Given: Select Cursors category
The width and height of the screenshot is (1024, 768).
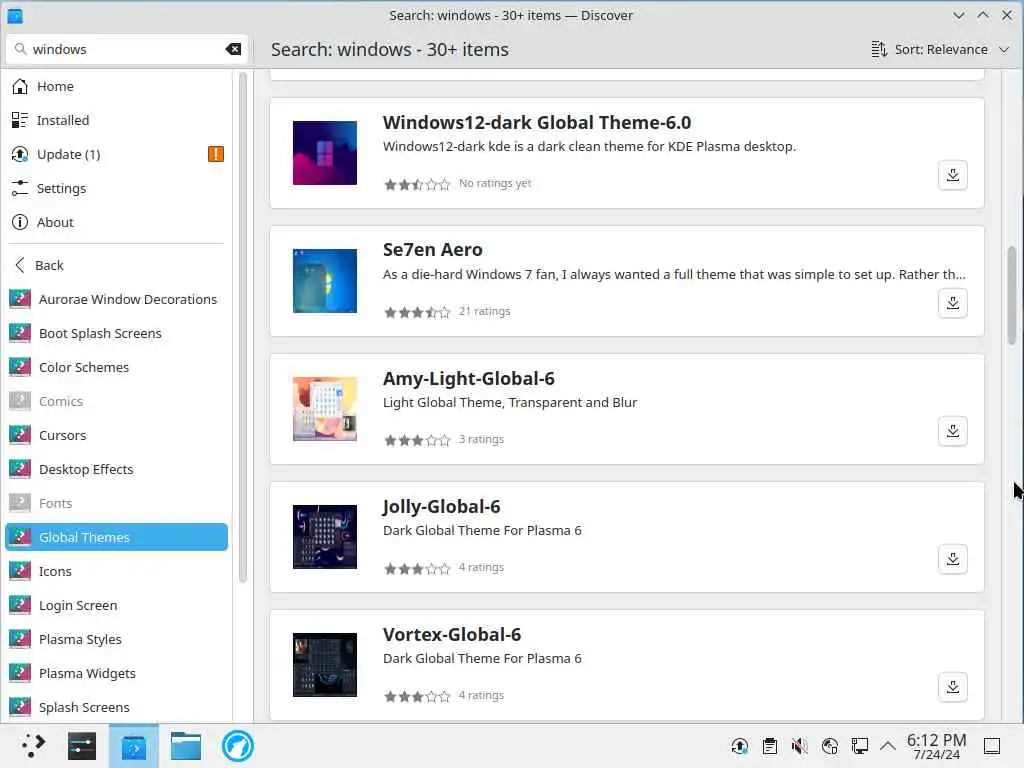Looking at the screenshot, I should coord(116,435).
